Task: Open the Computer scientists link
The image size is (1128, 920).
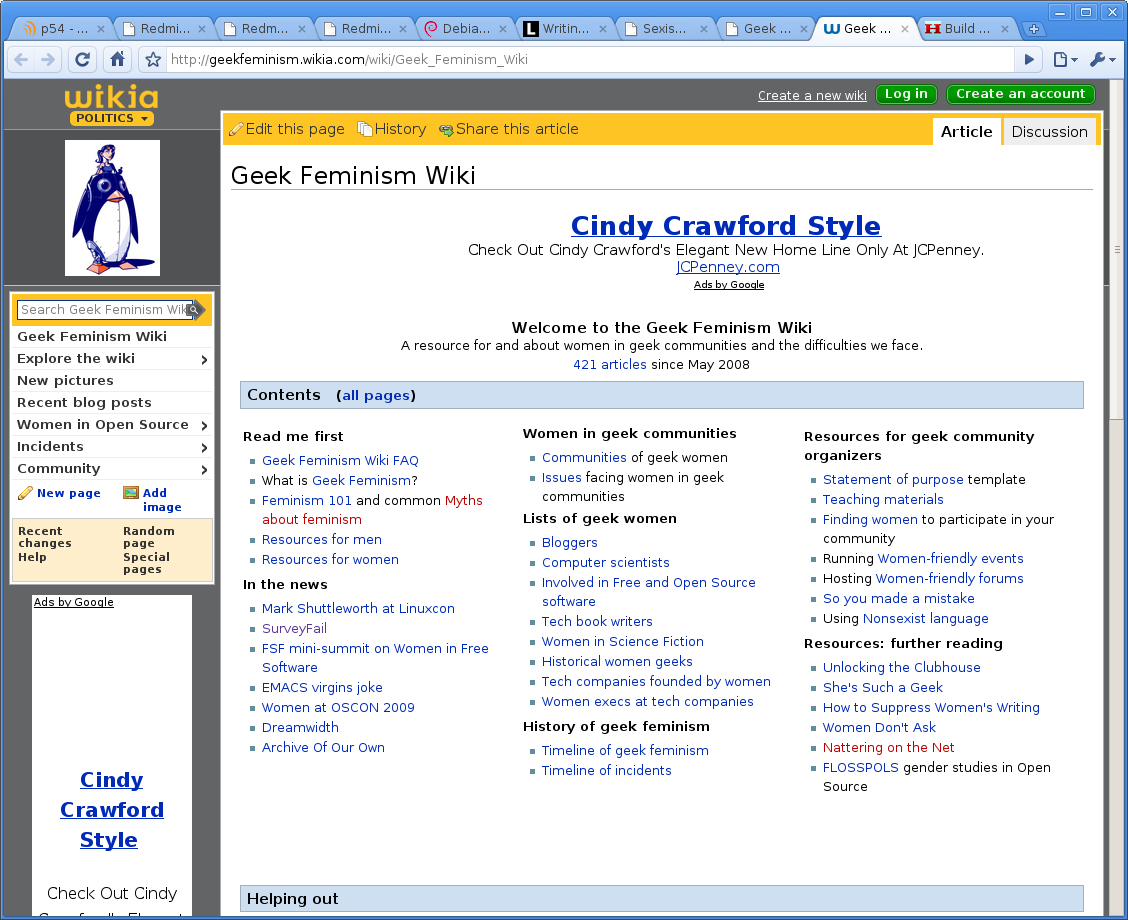Action: [606, 563]
